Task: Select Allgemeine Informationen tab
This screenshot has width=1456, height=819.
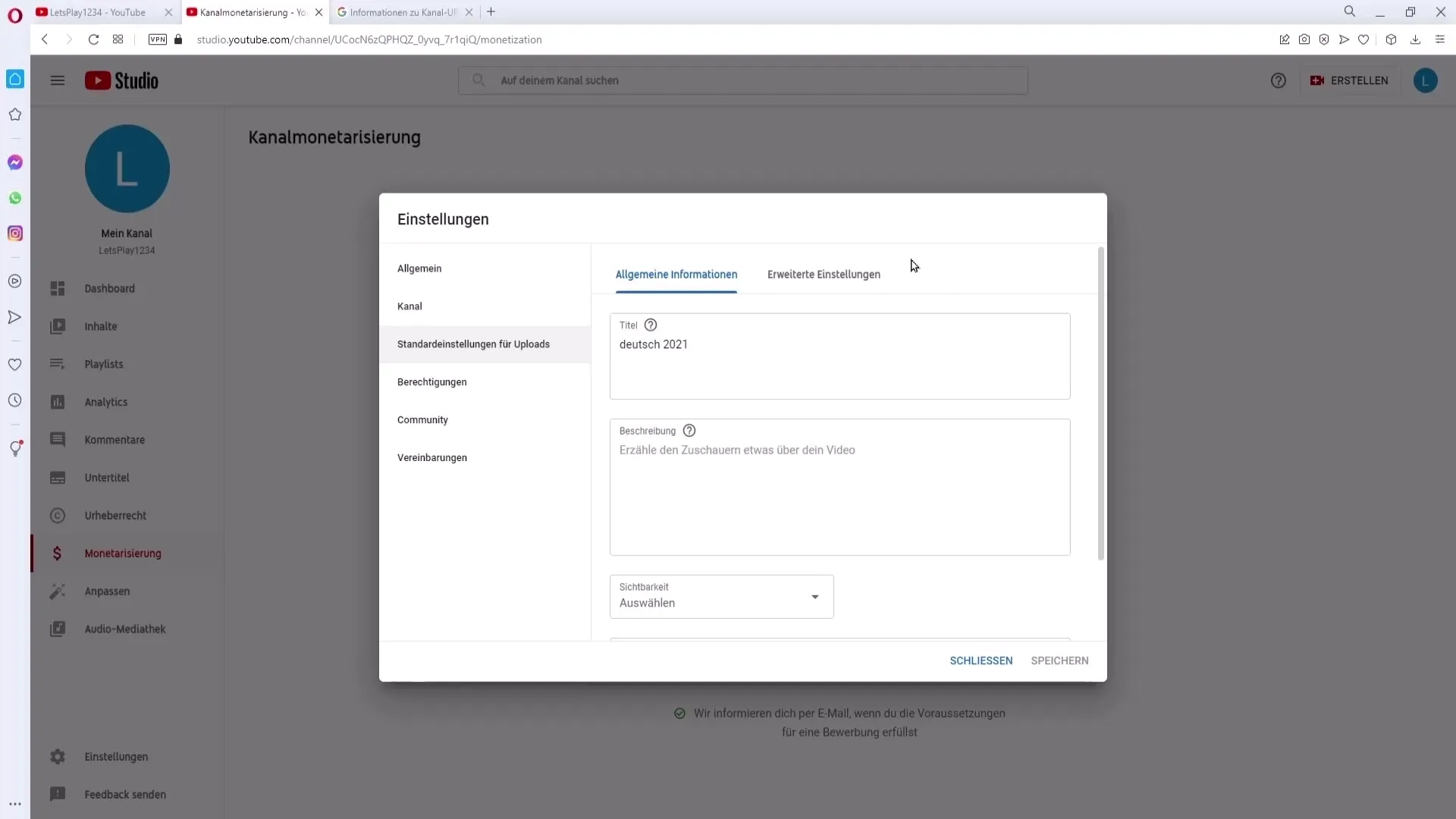Action: [x=676, y=274]
